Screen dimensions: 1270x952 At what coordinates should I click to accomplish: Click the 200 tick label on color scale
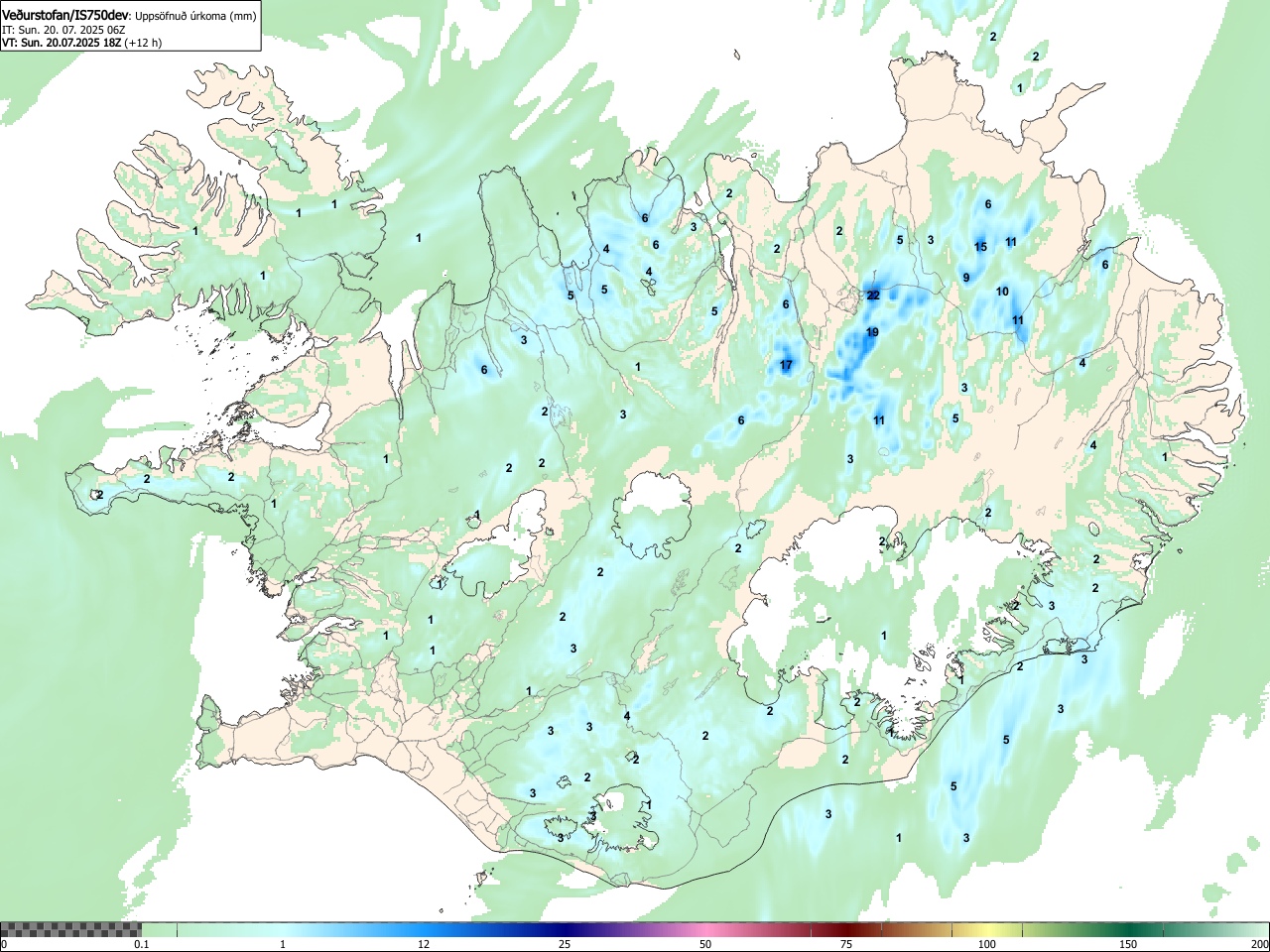point(1259,944)
